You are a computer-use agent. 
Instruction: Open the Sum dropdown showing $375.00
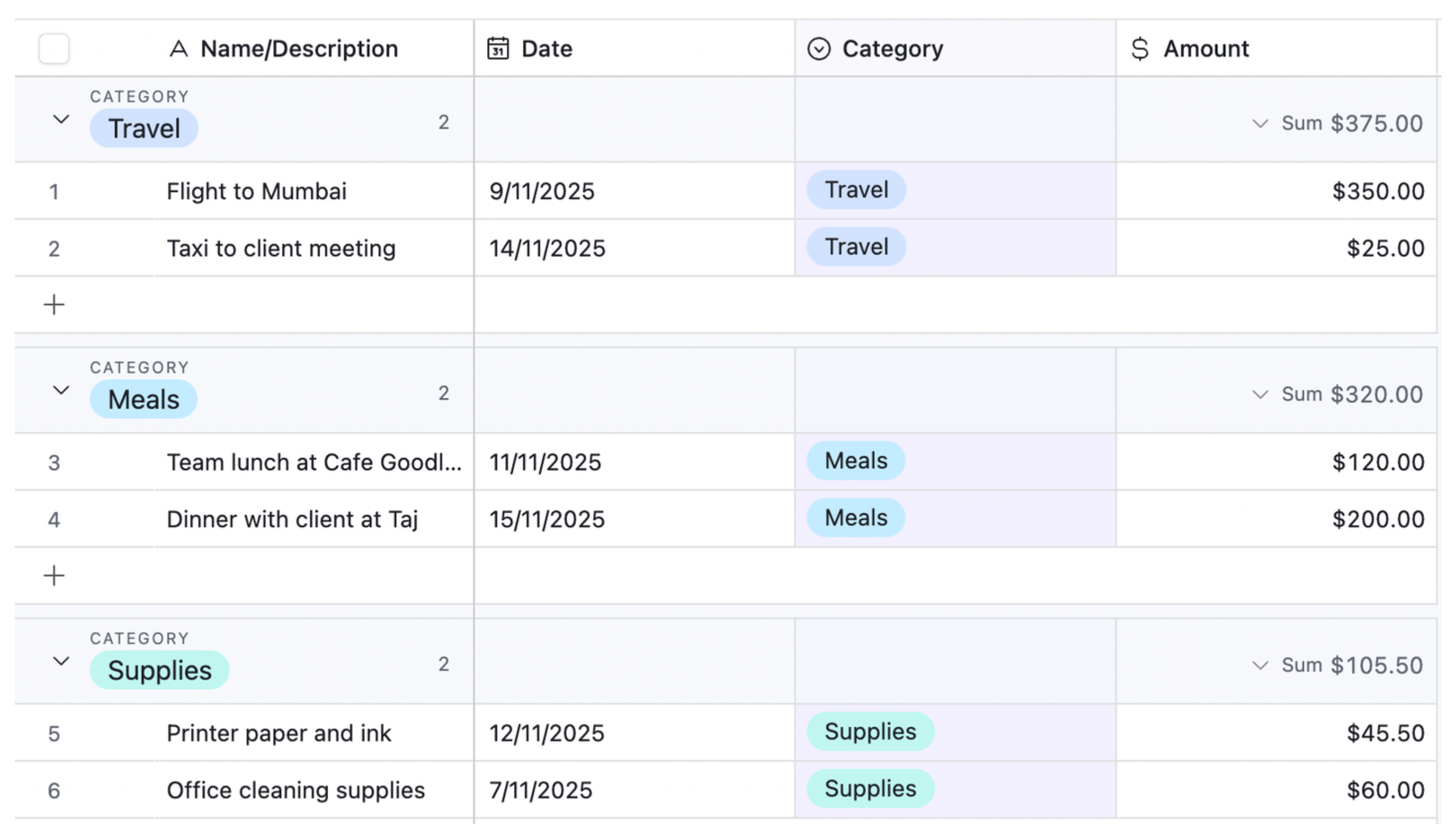point(1260,123)
